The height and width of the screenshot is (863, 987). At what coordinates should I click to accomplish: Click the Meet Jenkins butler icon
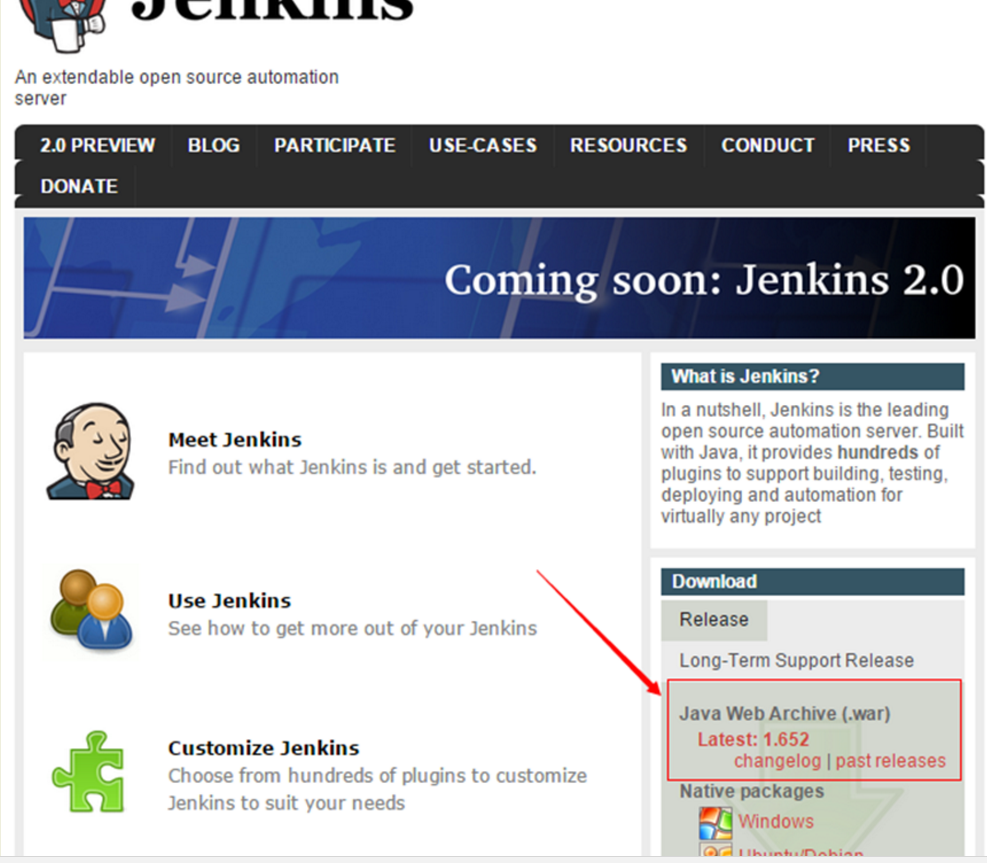pos(91,451)
